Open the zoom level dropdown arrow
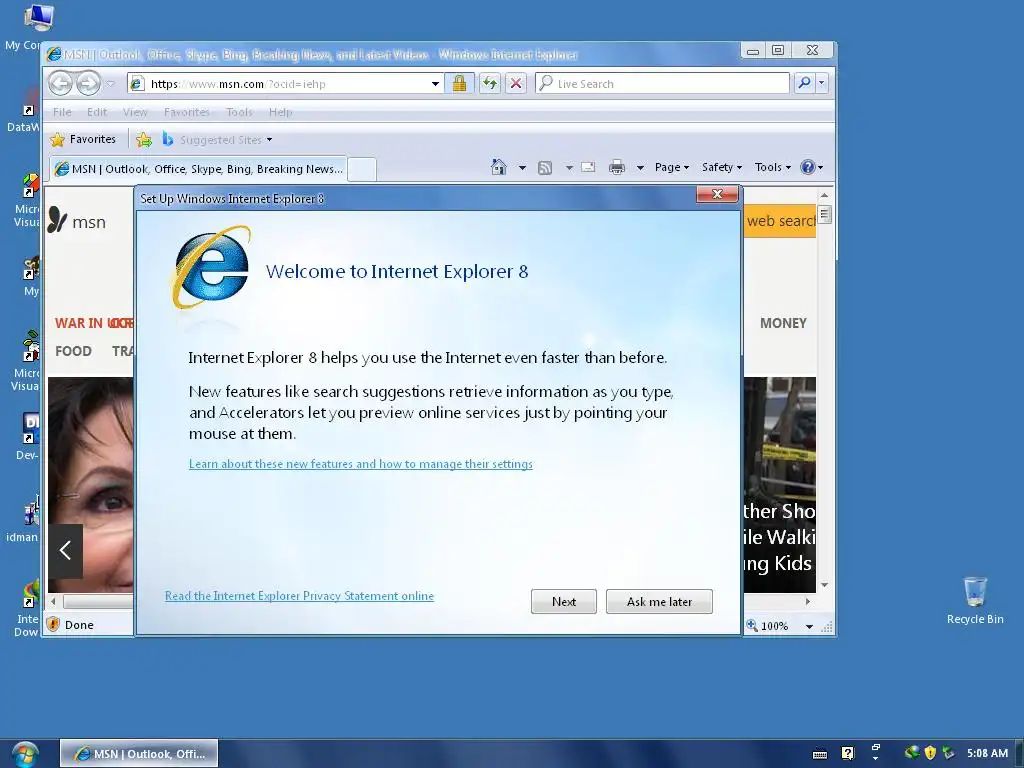 (x=809, y=626)
